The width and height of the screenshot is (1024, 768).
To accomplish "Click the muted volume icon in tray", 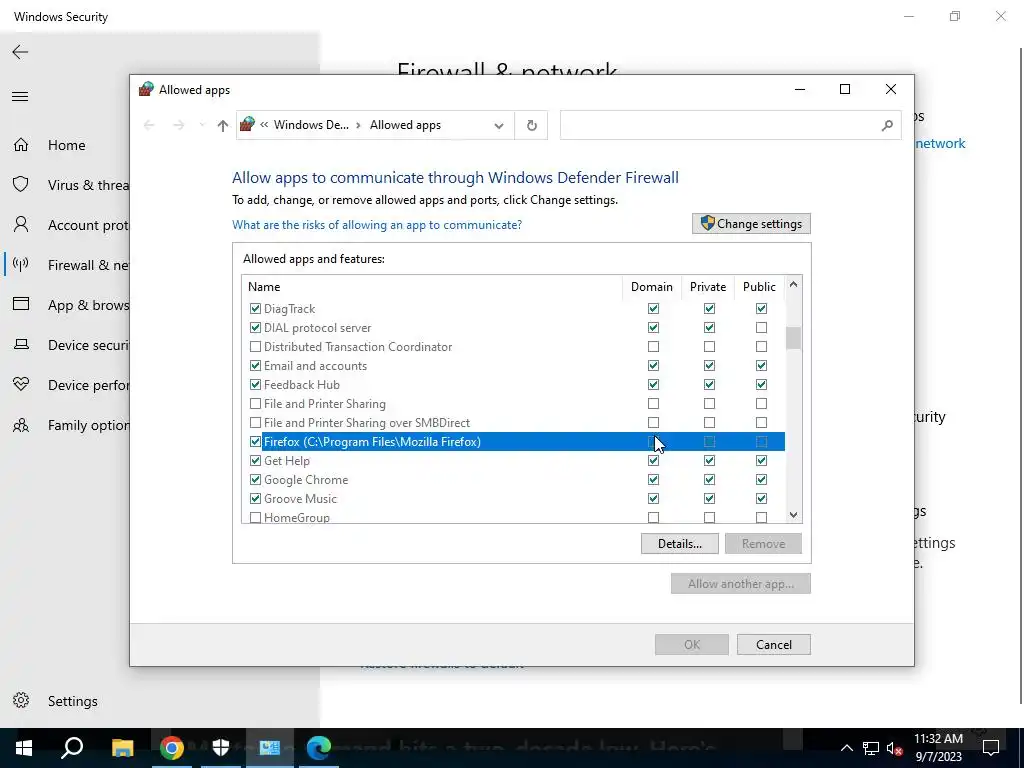I will (895, 748).
